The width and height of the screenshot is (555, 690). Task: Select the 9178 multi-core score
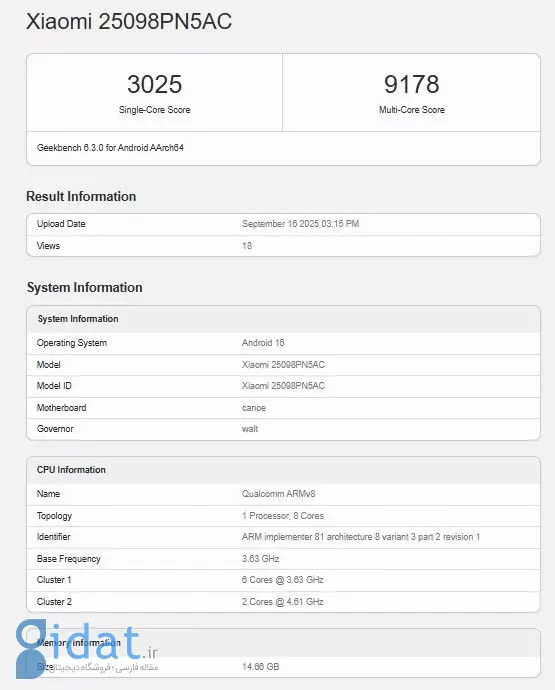[x=412, y=84]
